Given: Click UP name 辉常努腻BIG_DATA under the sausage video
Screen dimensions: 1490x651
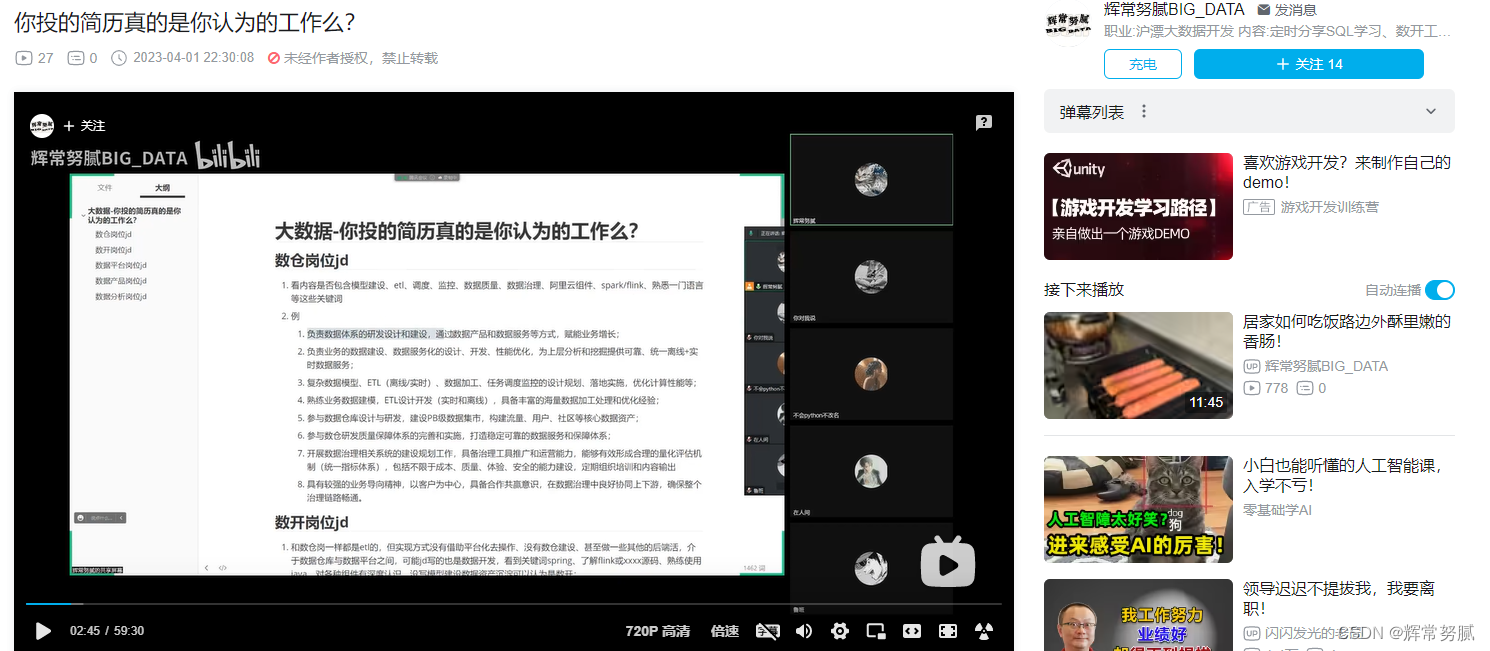Looking at the screenshot, I should pos(1326,366).
